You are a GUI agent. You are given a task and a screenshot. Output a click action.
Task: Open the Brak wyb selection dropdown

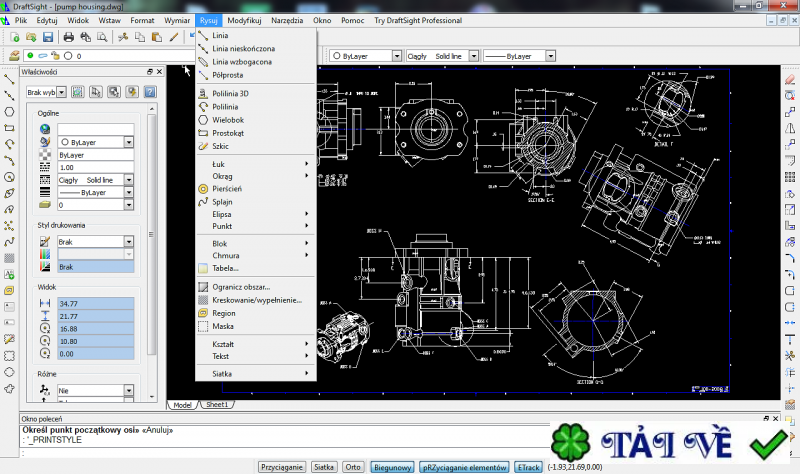62,92
